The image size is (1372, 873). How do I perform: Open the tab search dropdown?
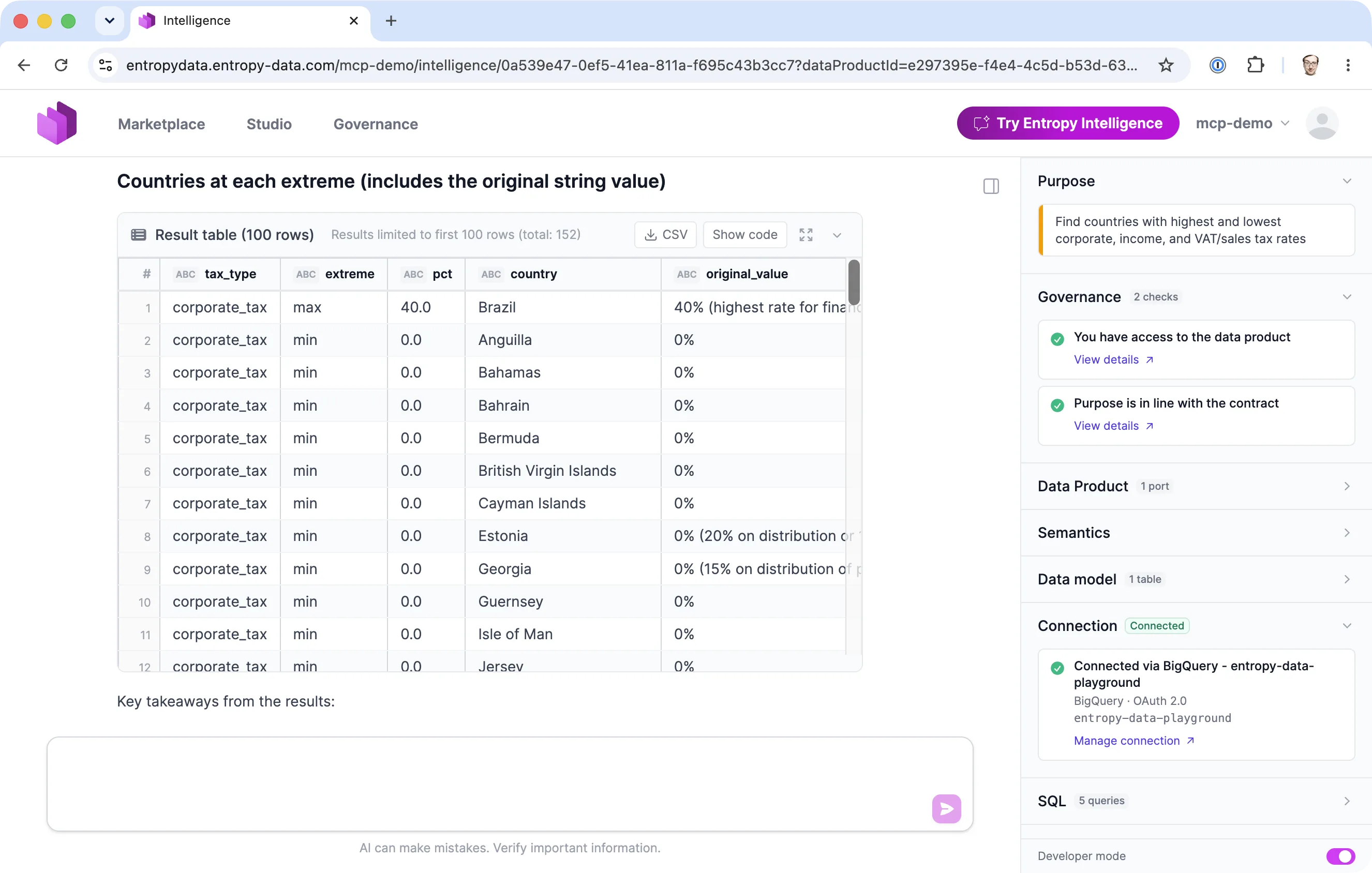[109, 21]
